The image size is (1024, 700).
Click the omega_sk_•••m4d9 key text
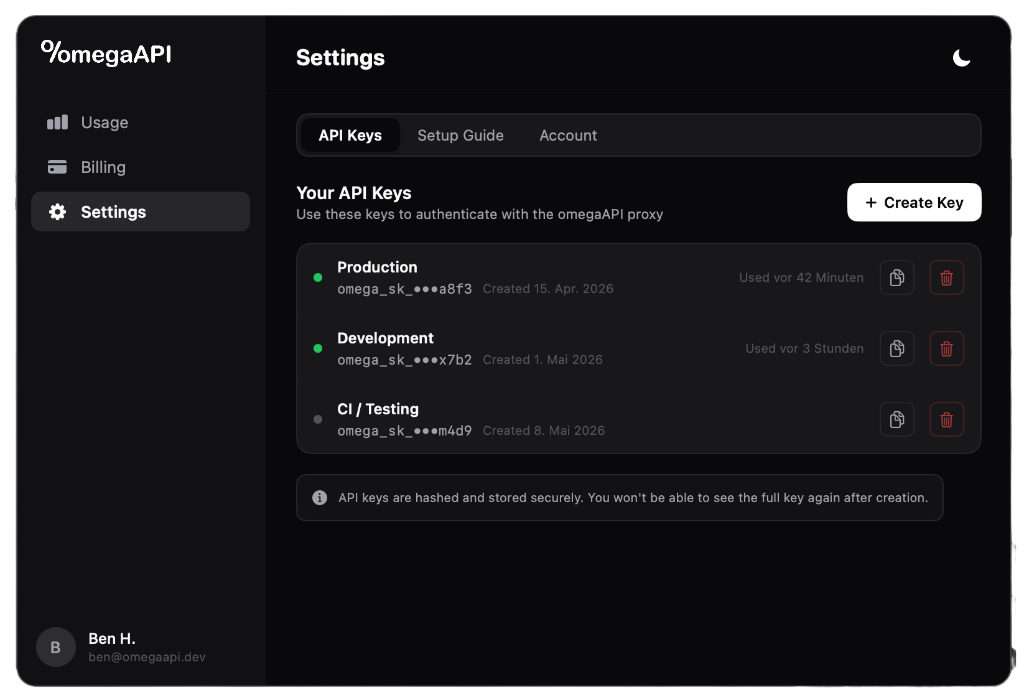click(404, 431)
